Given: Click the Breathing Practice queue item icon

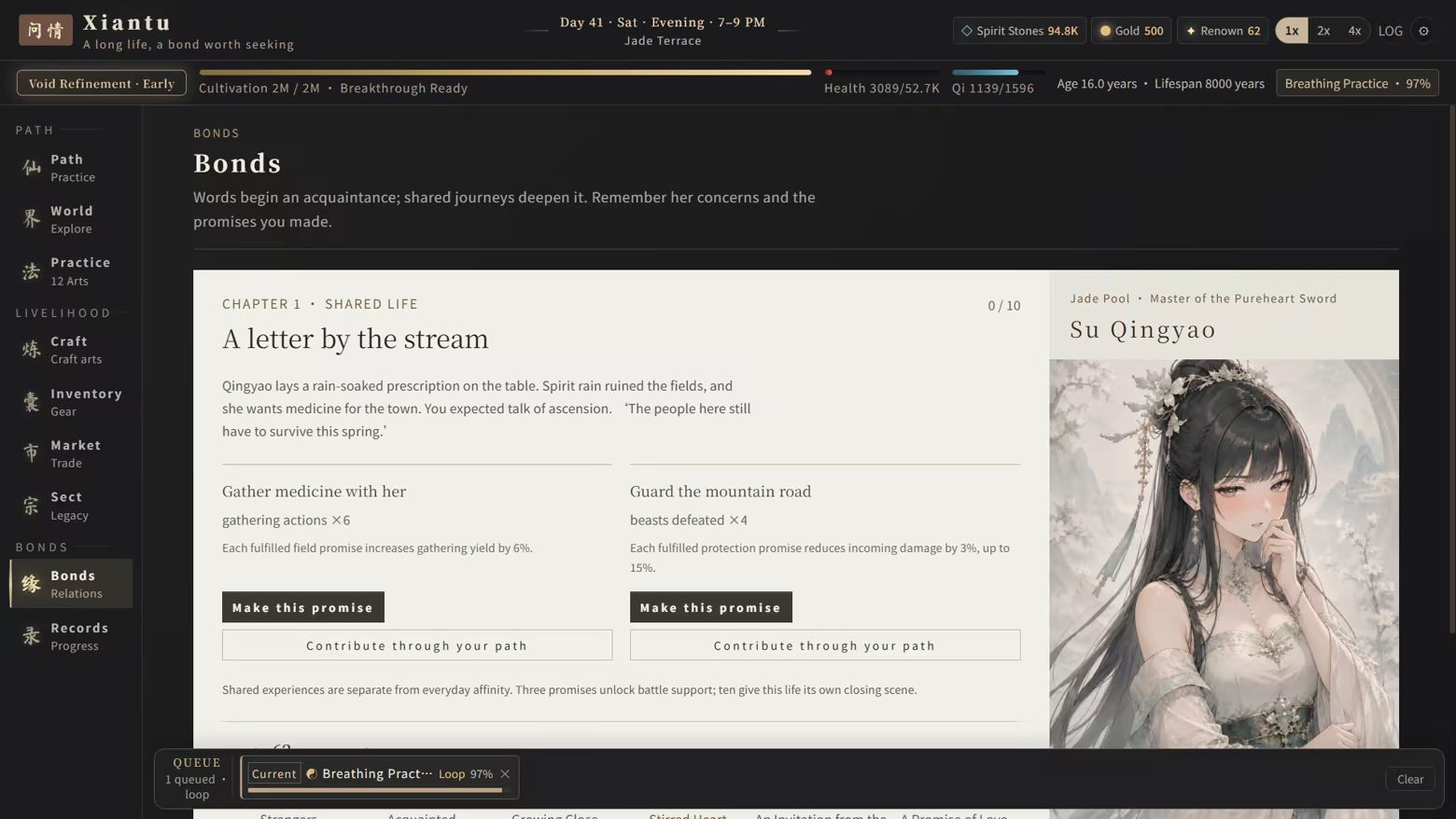Looking at the screenshot, I should tap(312, 773).
